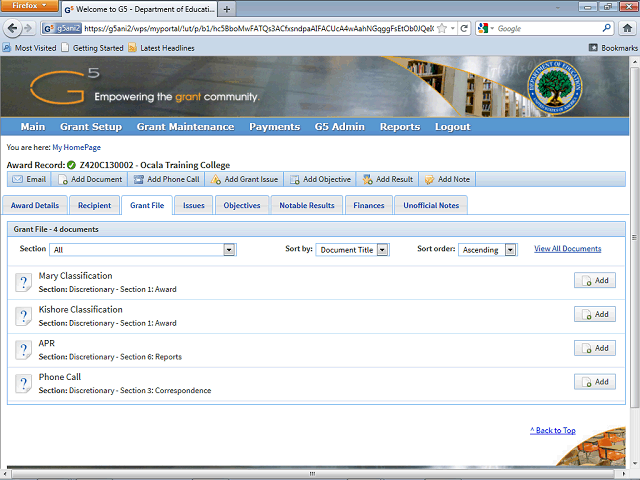Click the horizontal page scrollbar

[312, 474]
